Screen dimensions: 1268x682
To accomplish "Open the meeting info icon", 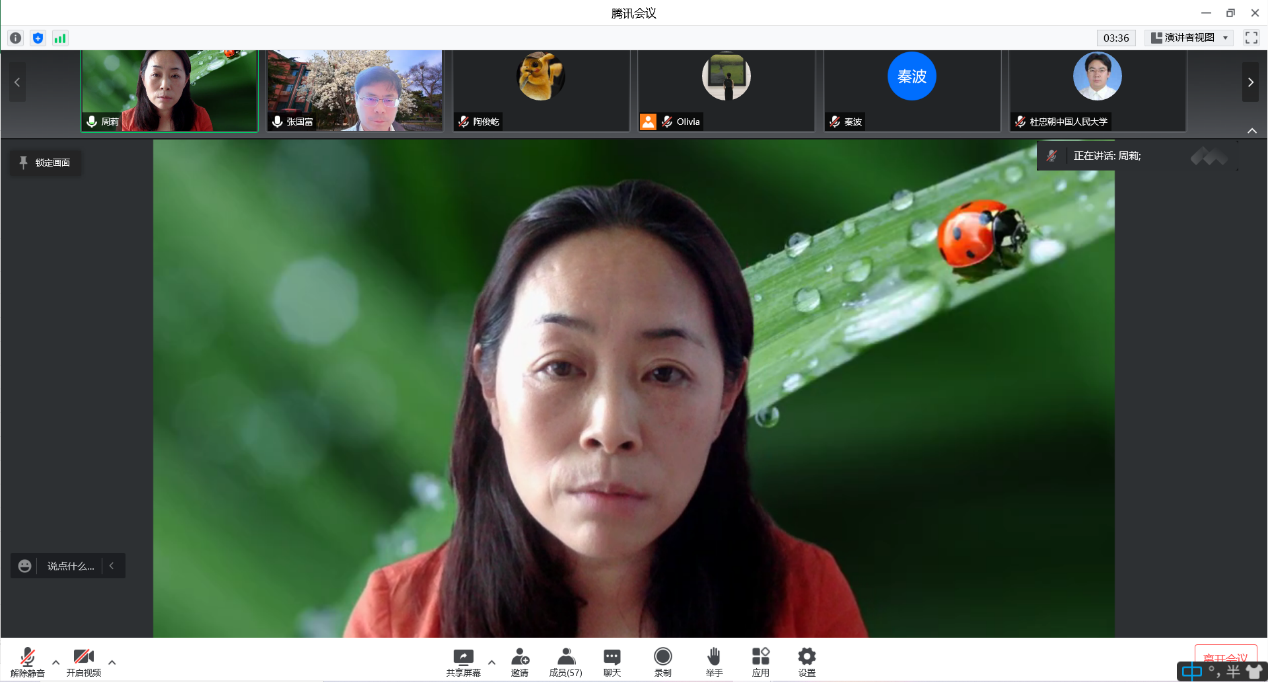I will coord(16,38).
